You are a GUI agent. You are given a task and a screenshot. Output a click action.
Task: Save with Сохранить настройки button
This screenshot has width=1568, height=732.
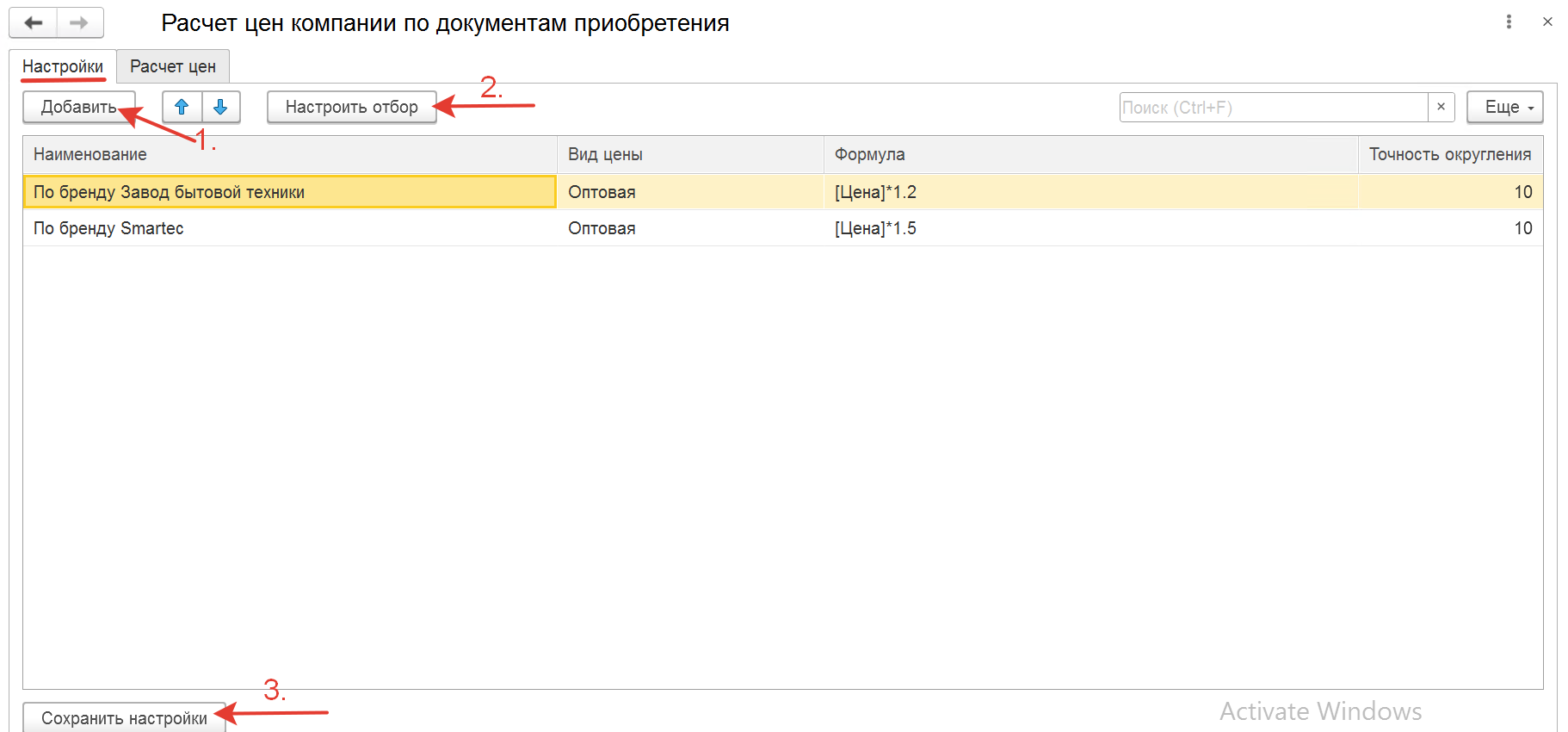tap(124, 718)
